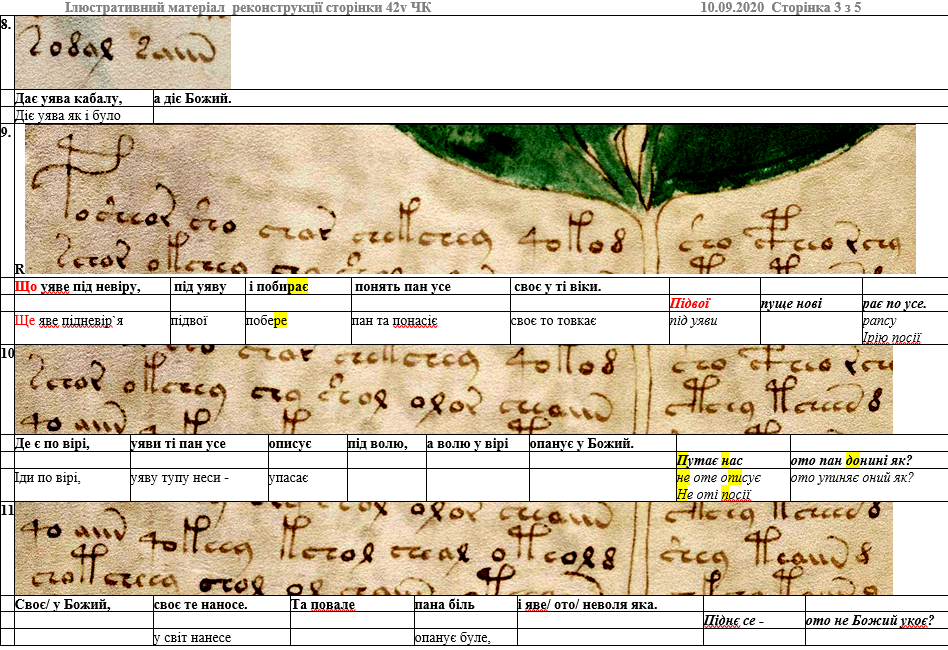Image resolution: width=948 pixels, height=650 pixels.
Task: Select the cell 'ото не Божий укоє?'
Action: 876,620
